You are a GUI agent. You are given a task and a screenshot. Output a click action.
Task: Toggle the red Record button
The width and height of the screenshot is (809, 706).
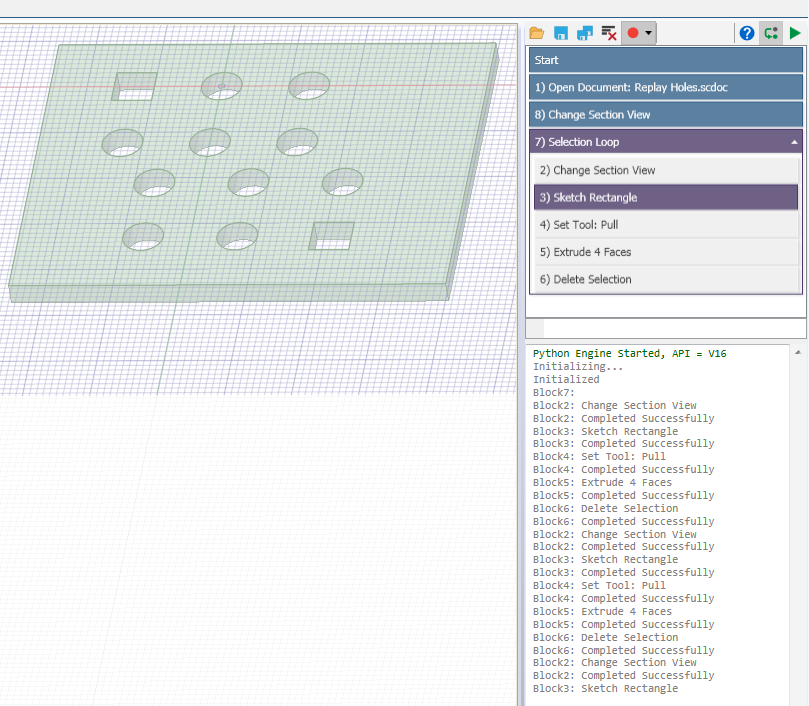pos(633,34)
